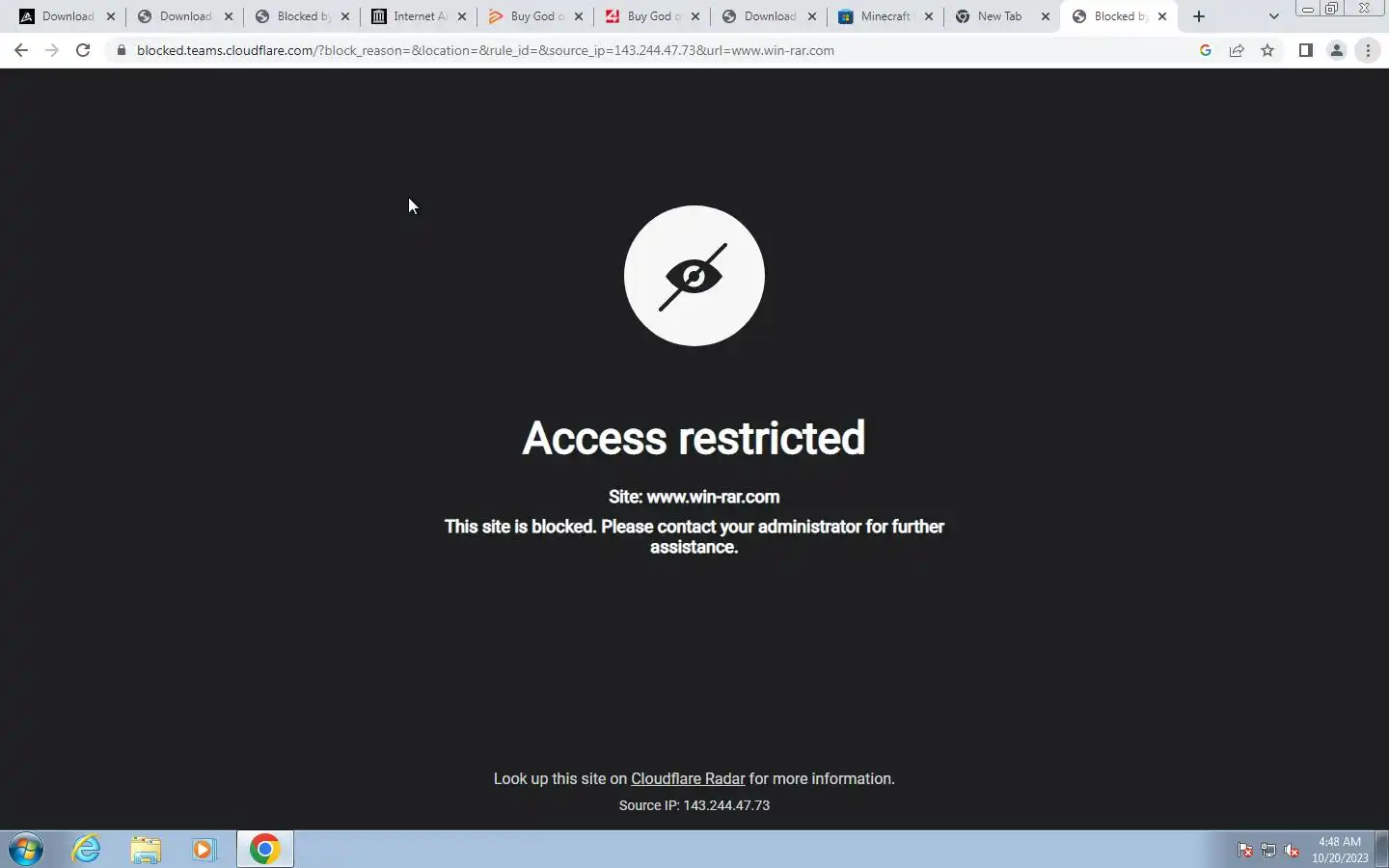Toggle the Chrome side panel
This screenshot has height=868, width=1389.
[1305, 50]
